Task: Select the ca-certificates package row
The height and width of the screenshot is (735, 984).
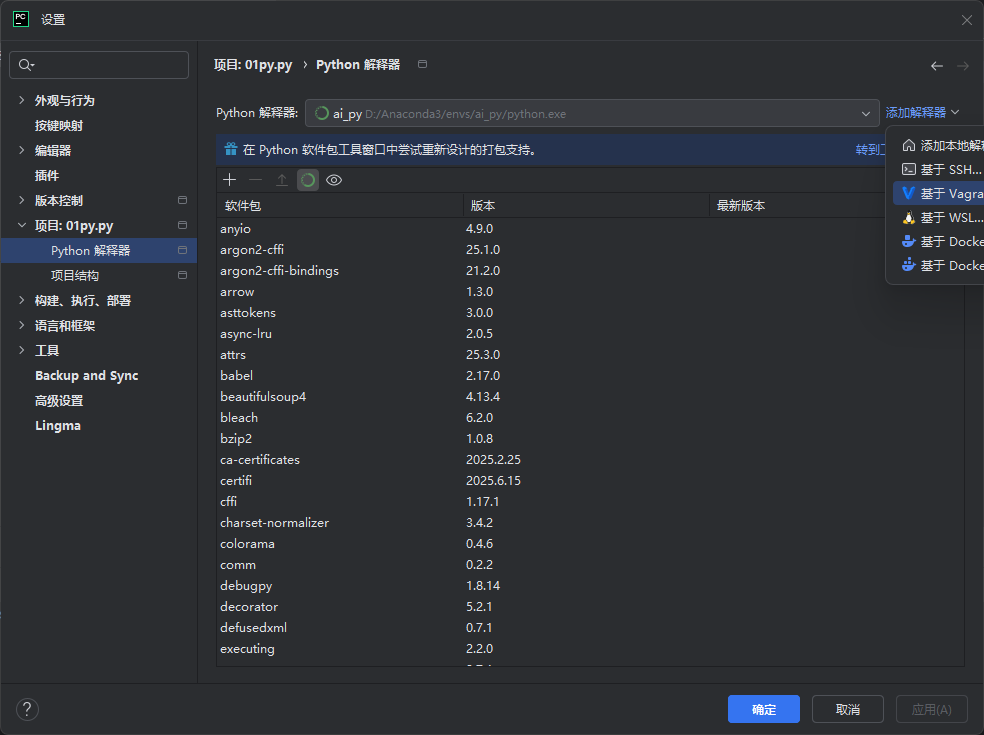Action: 590,459
